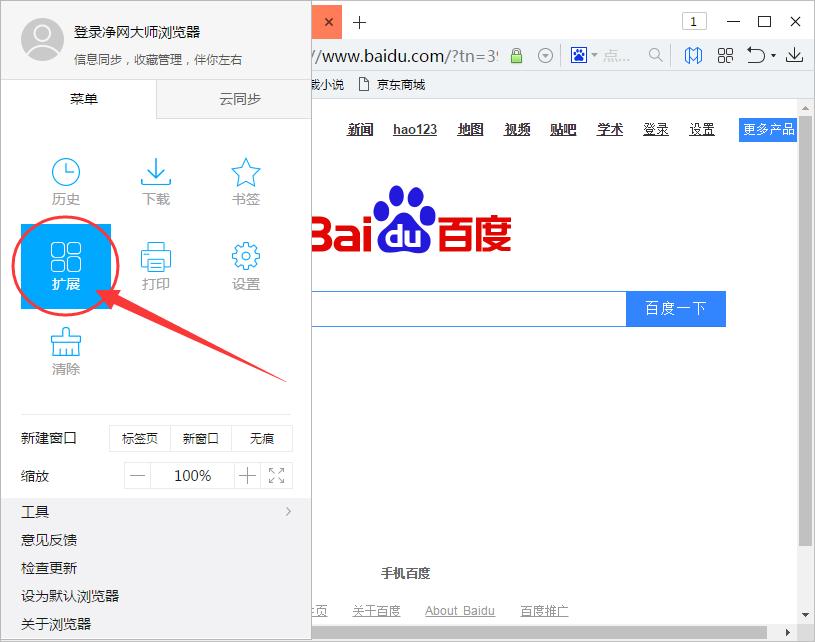The height and width of the screenshot is (642, 815).
Task: Click the toolbar download arrow icon
Action: [x=795, y=55]
